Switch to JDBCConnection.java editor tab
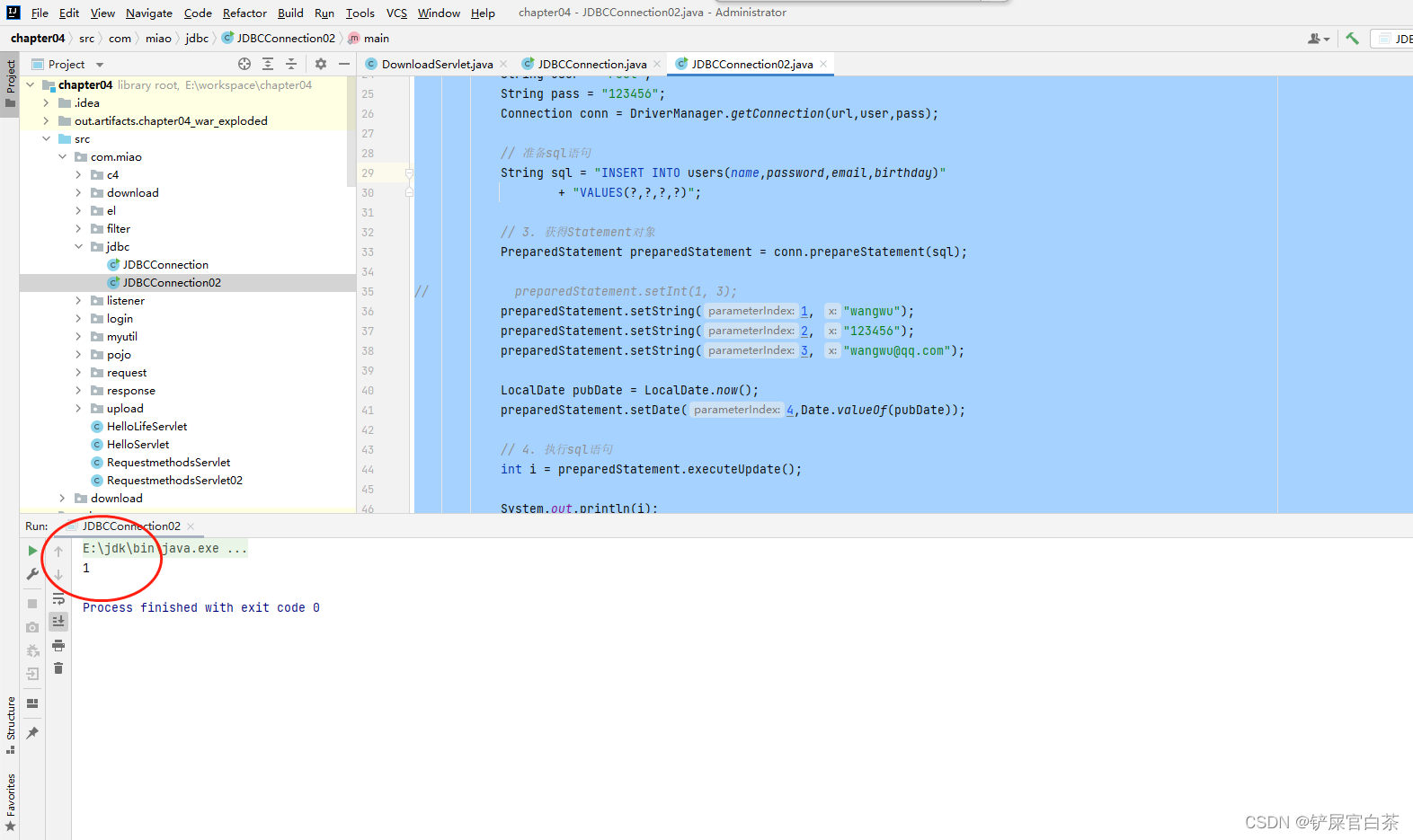Image resolution: width=1413 pixels, height=840 pixels. tap(592, 64)
